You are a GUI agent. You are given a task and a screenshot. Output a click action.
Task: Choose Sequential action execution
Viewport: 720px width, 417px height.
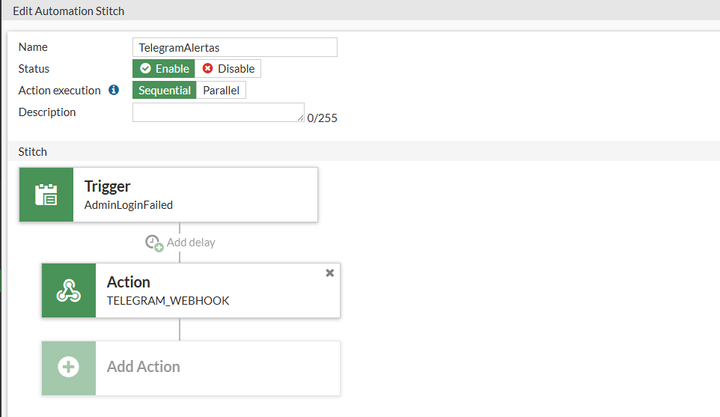point(165,90)
